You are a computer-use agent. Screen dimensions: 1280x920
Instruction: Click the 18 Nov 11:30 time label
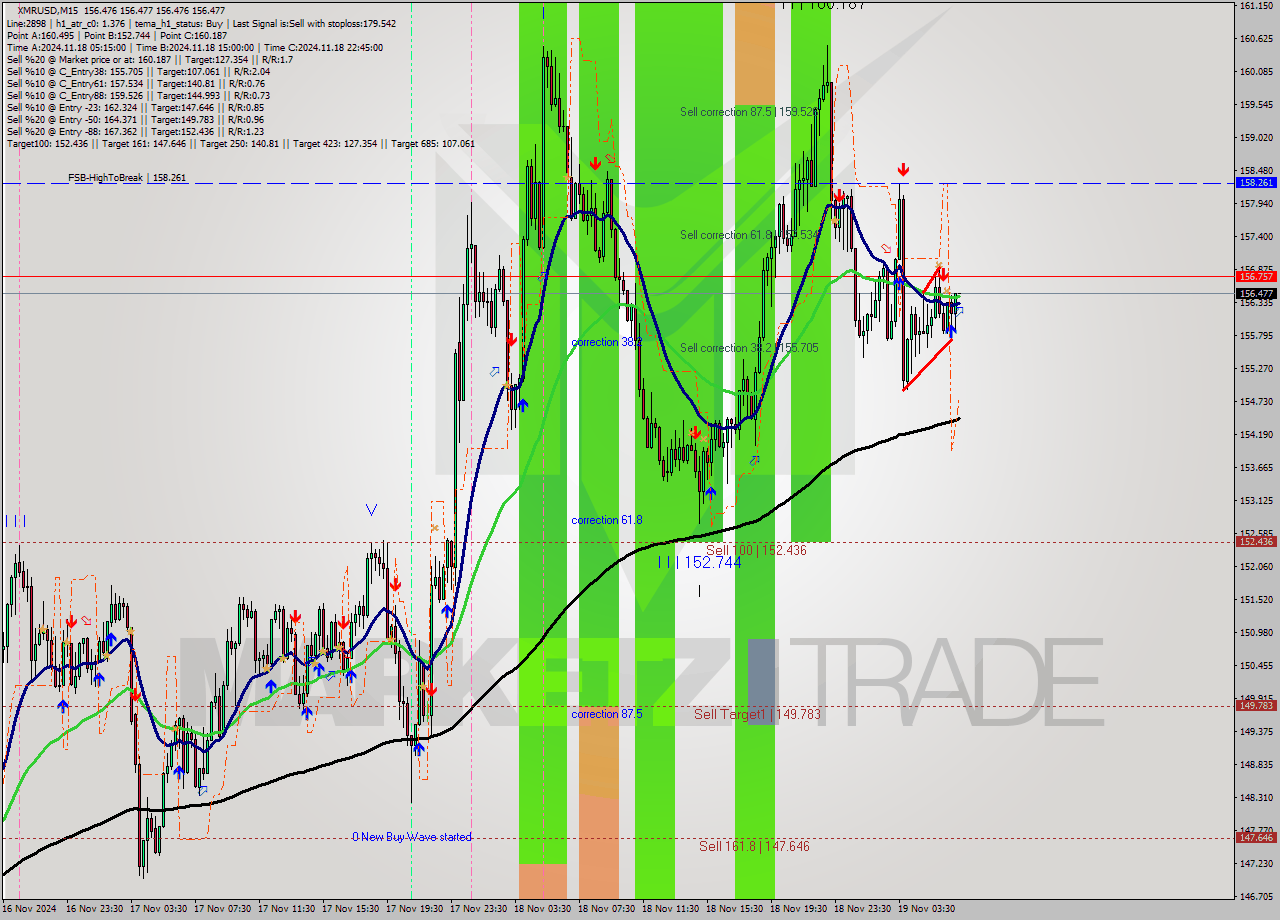click(671, 909)
